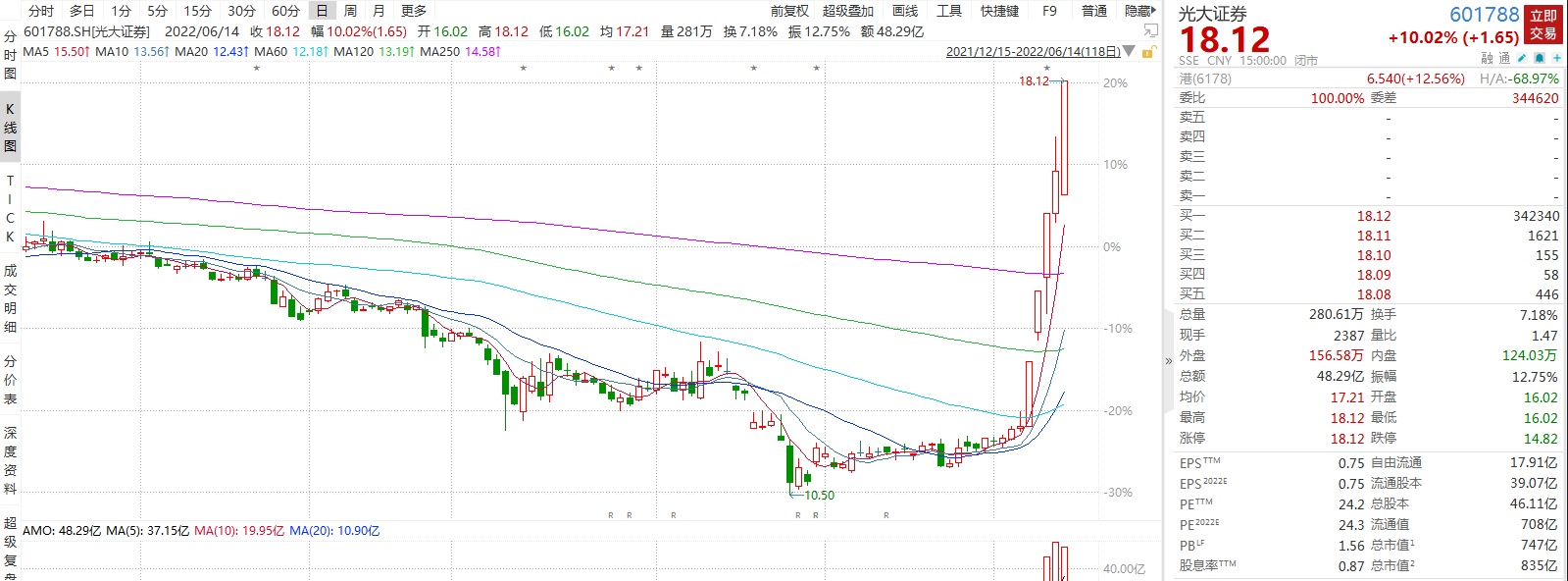The image size is (1568, 581).
Task: Click the 跌停 limit-down value 14.82
Action: click(x=1541, y=439)
